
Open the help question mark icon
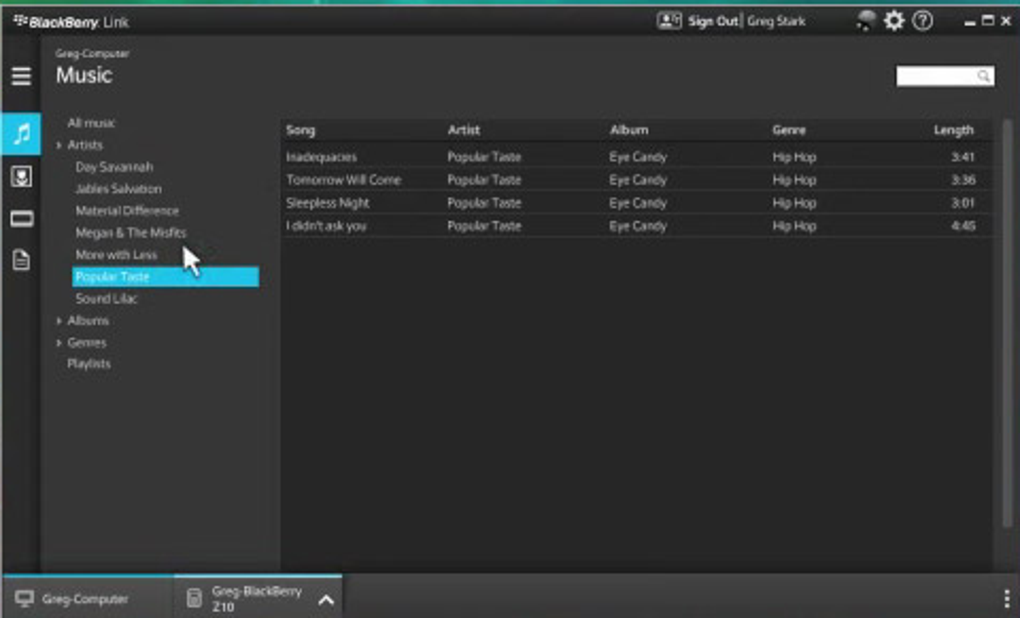pyautogui.click(x=922, y=21)
